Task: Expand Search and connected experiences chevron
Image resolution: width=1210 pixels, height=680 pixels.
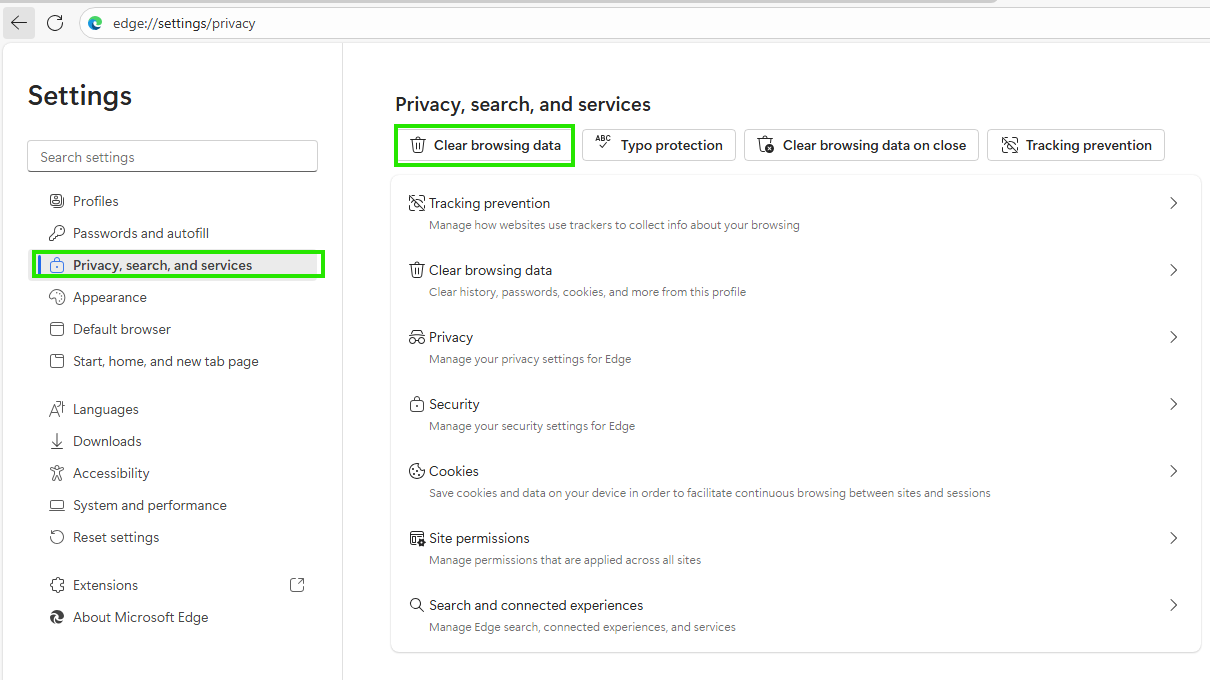Action: 1174,605
